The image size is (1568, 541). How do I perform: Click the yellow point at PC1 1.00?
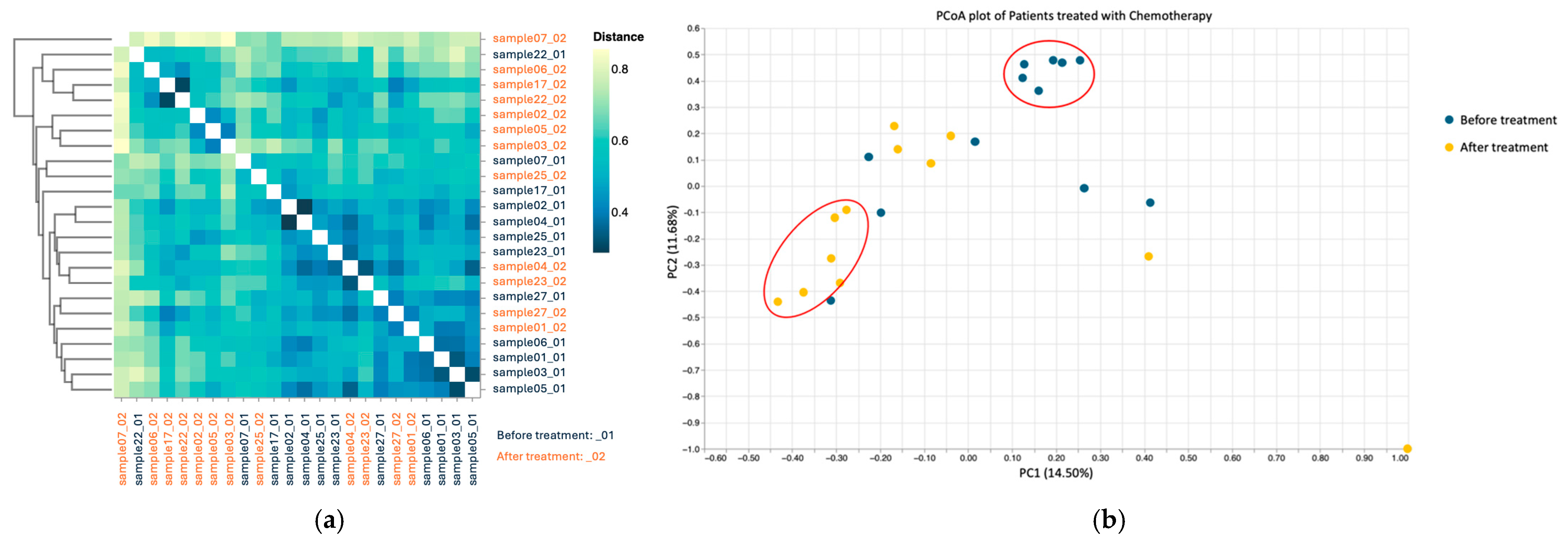pyautogui.click(x=1407, y=448)
